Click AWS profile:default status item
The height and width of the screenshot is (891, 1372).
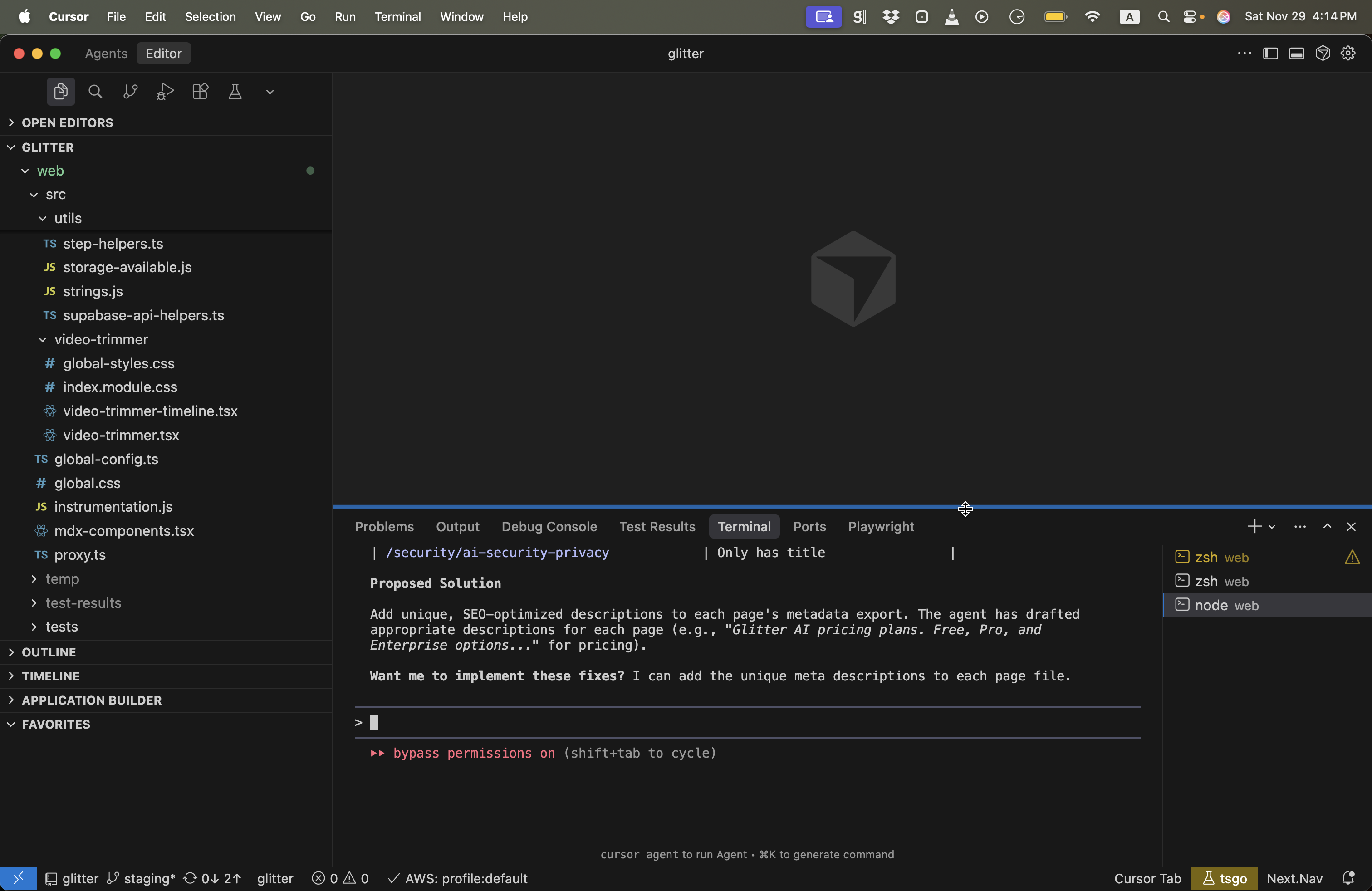point(458,878)
